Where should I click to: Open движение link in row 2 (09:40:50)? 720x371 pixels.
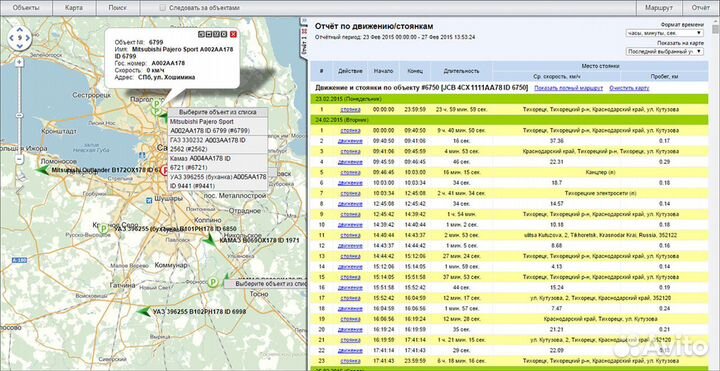click(350, 141)
